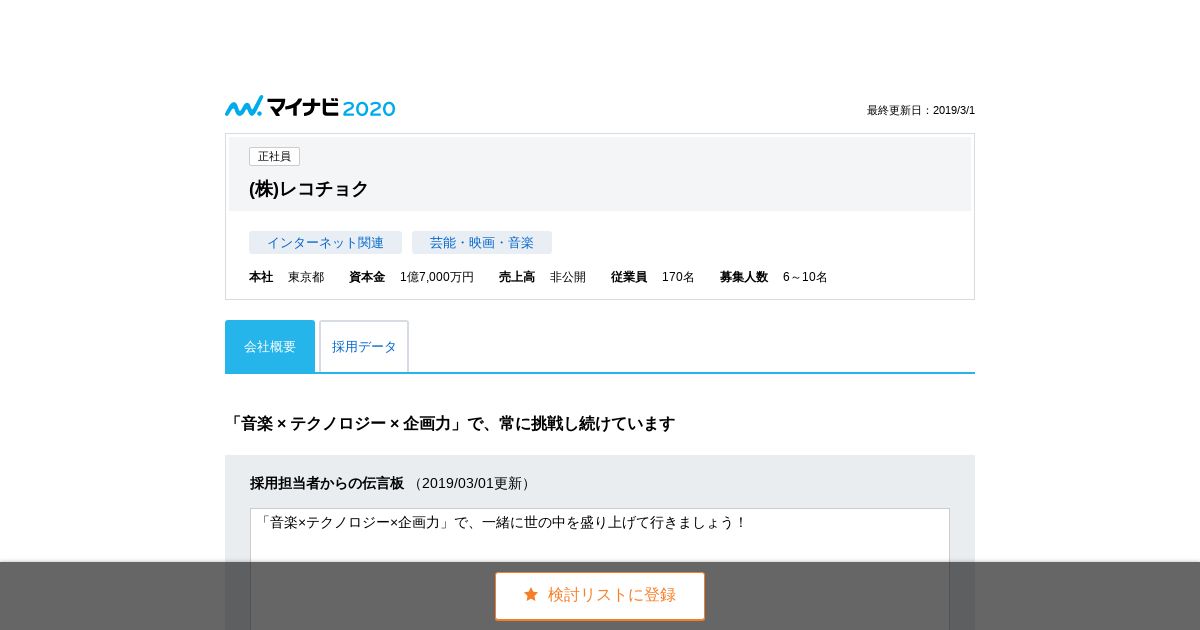Switch to the 会社概要 tab

point(270,346)
